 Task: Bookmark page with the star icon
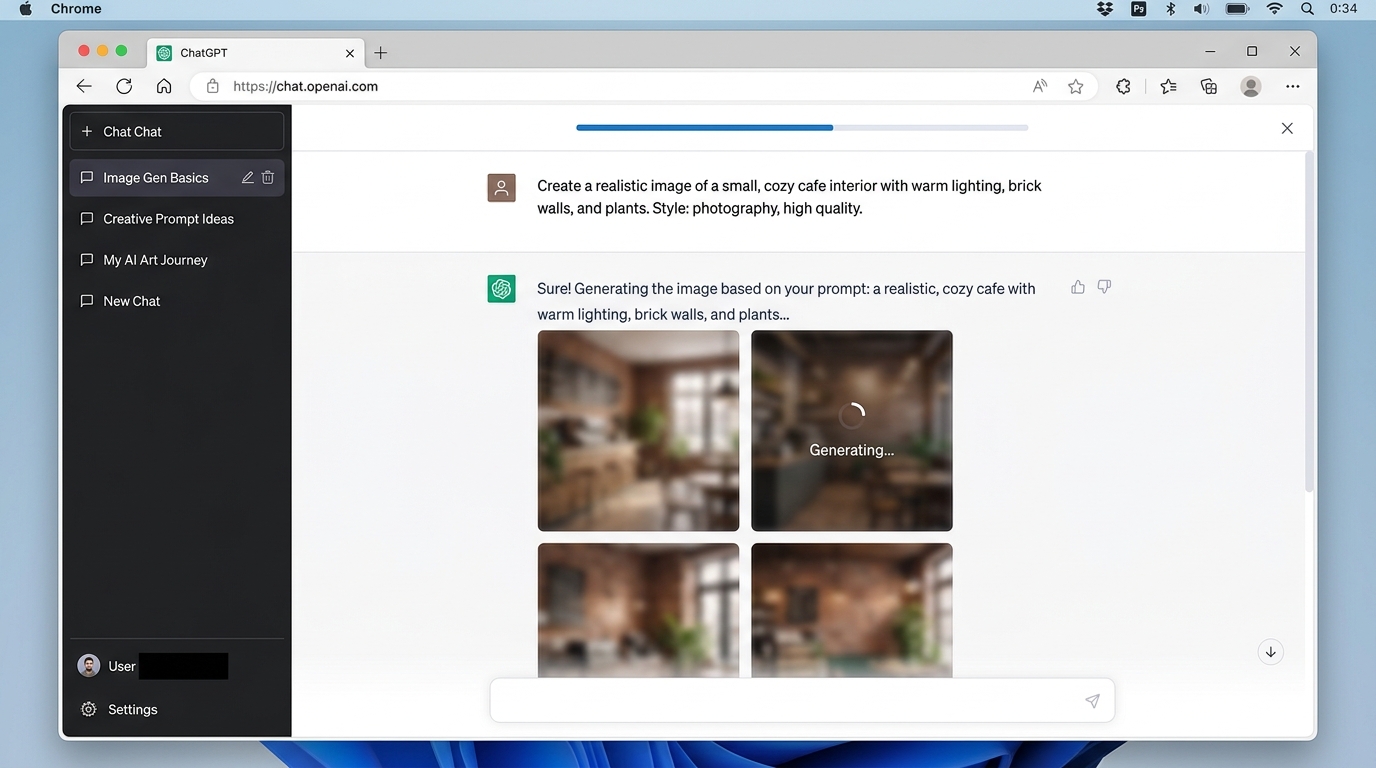(x=1076, y=87)
